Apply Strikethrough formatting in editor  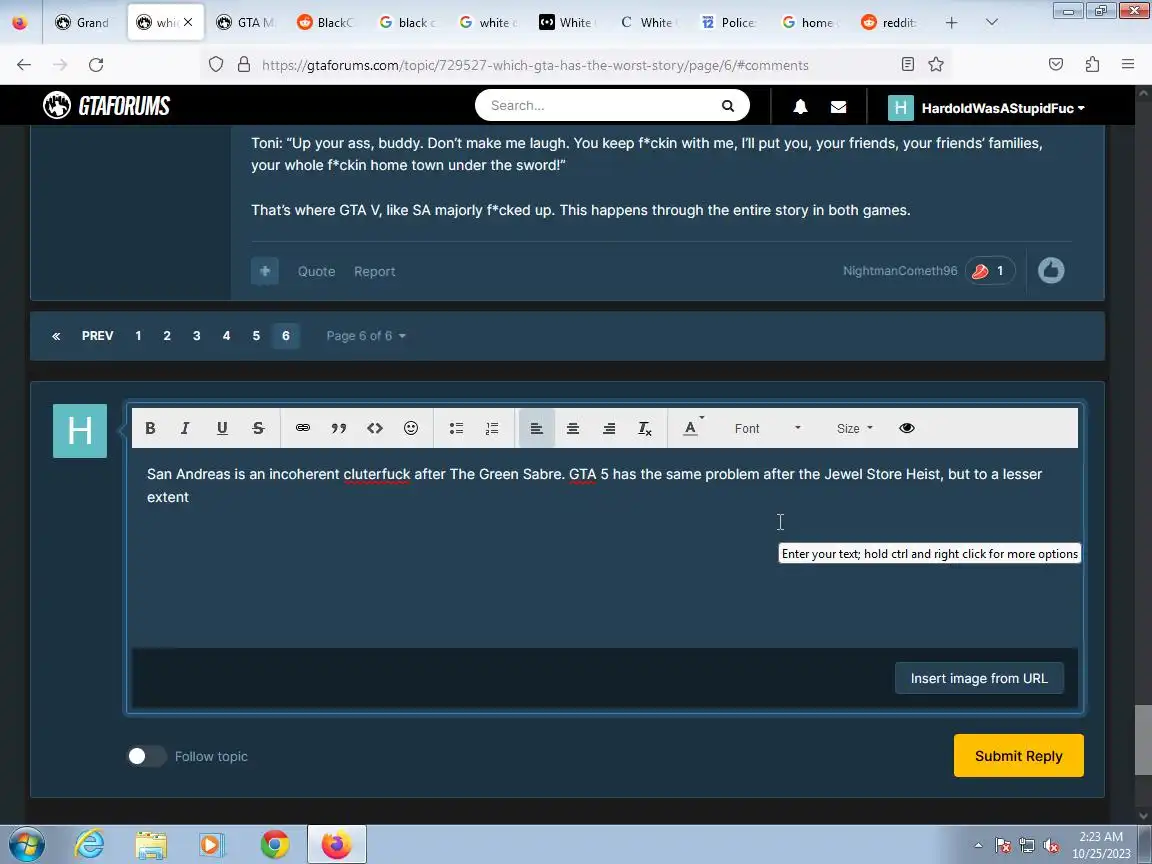coord(258,428)
